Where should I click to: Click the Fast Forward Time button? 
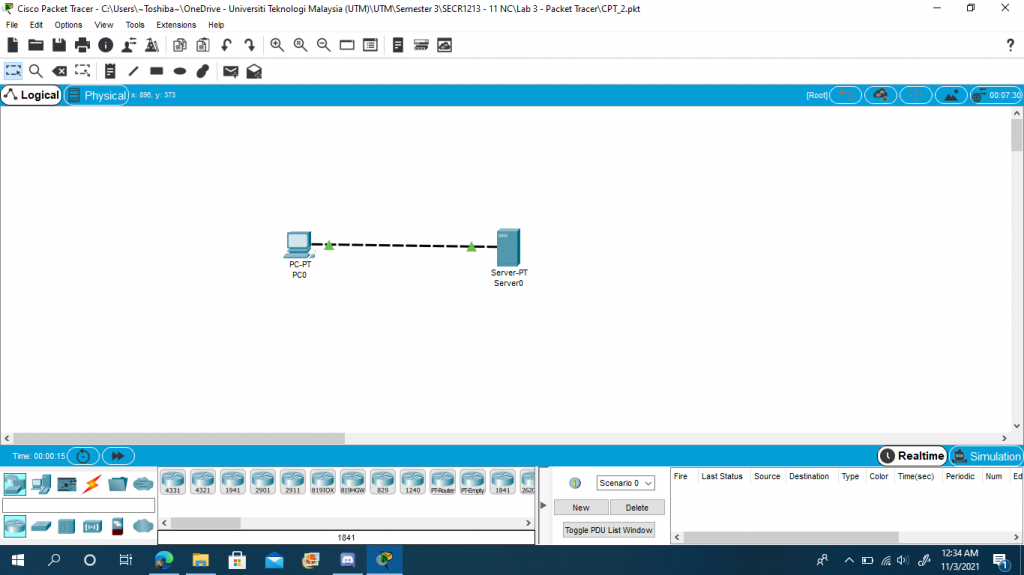(x=117, y=456)
